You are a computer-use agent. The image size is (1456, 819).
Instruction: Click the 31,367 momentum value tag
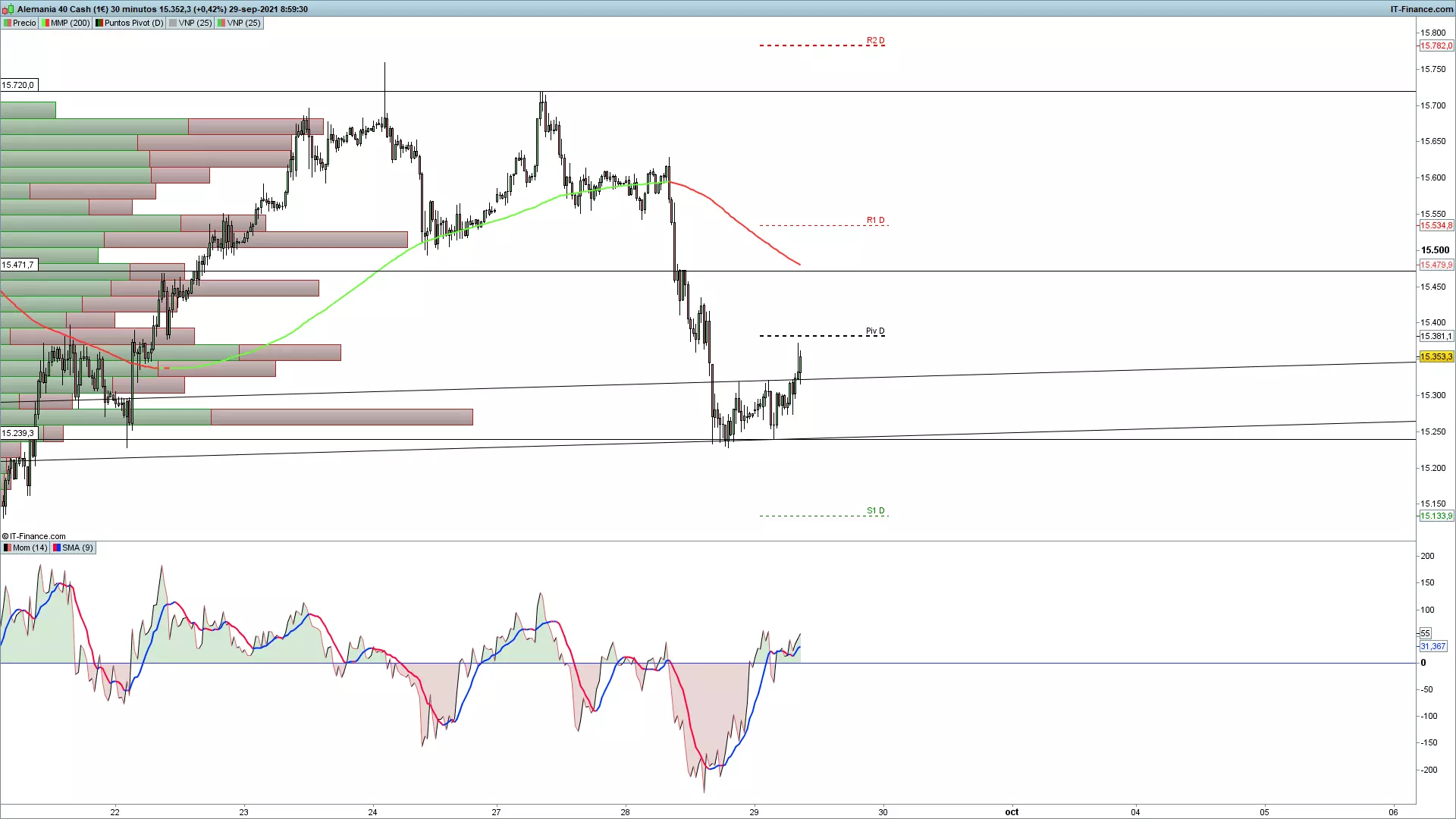(x=1433, y=647)
